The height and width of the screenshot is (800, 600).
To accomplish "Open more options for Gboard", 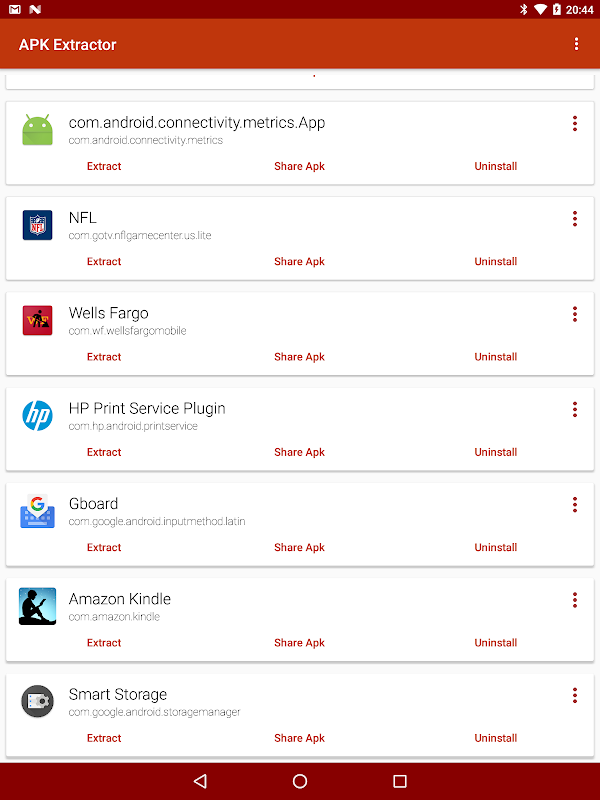I will (575, 505).
